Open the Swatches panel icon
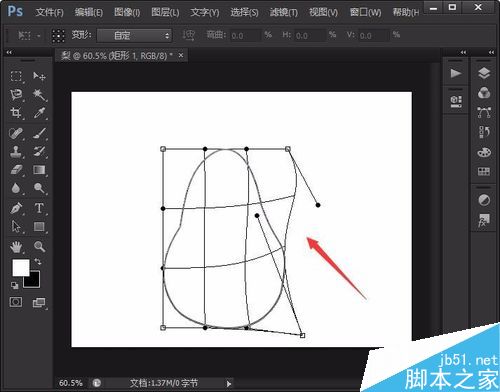This screenshot has width=500, height=392. (484, 172)
